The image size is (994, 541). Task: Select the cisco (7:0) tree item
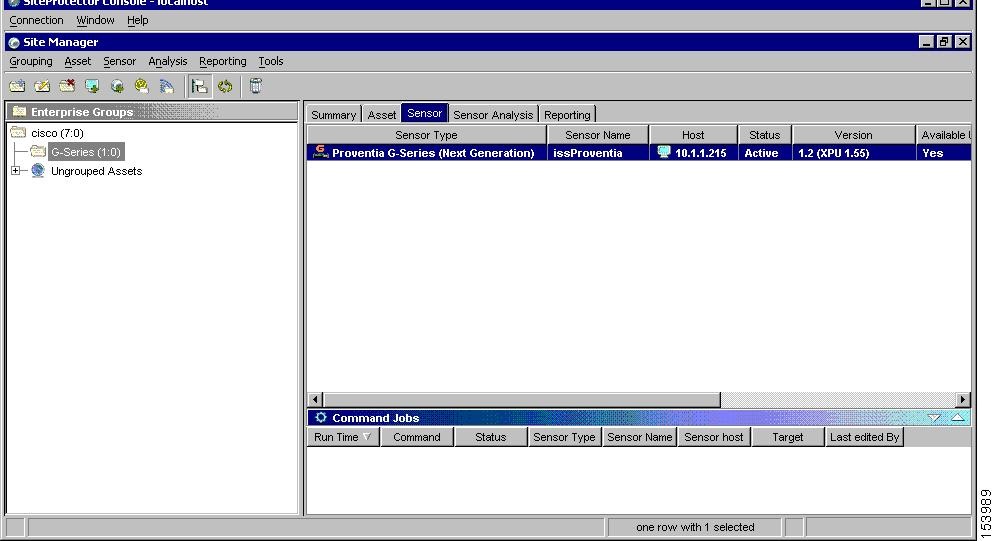[x=57, y=133]
